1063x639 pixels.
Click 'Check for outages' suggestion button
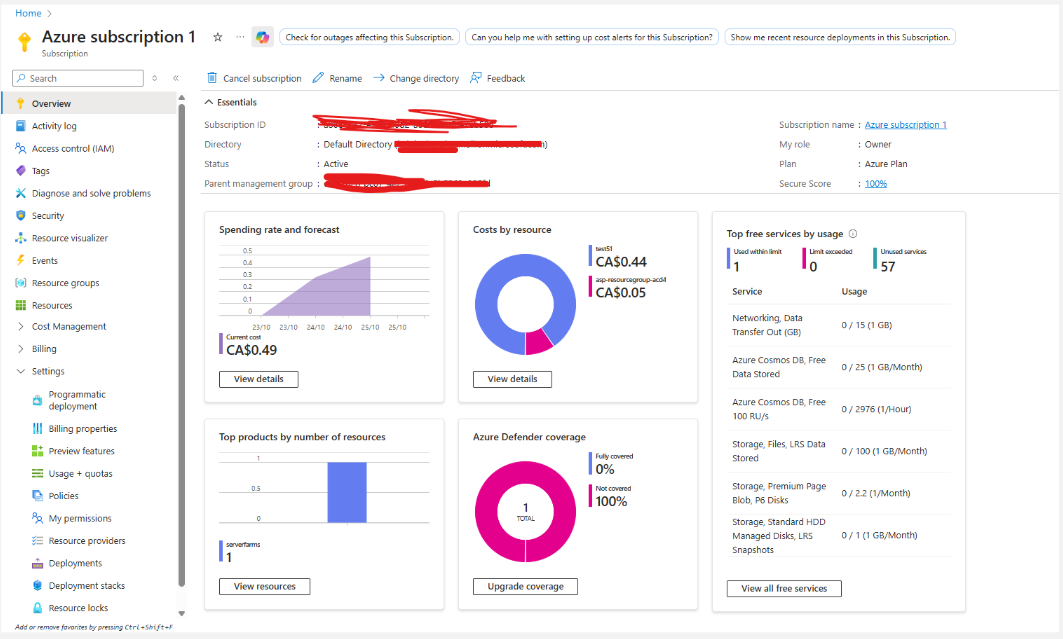[369, 37]
